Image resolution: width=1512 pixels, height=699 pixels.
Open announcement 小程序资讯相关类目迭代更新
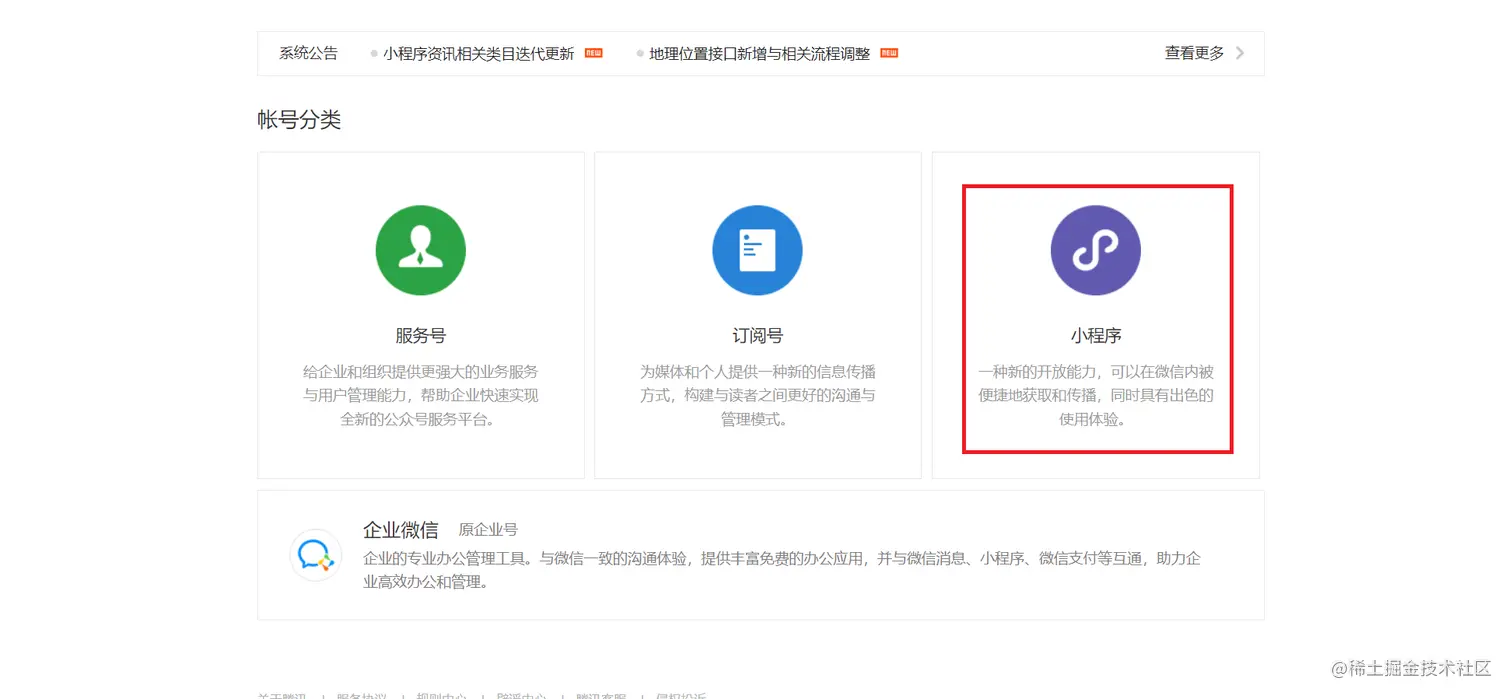(479, 54)
